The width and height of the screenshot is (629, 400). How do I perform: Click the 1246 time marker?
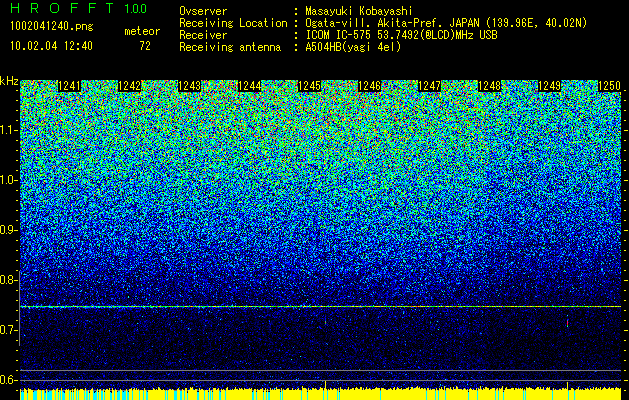(369, 86)
